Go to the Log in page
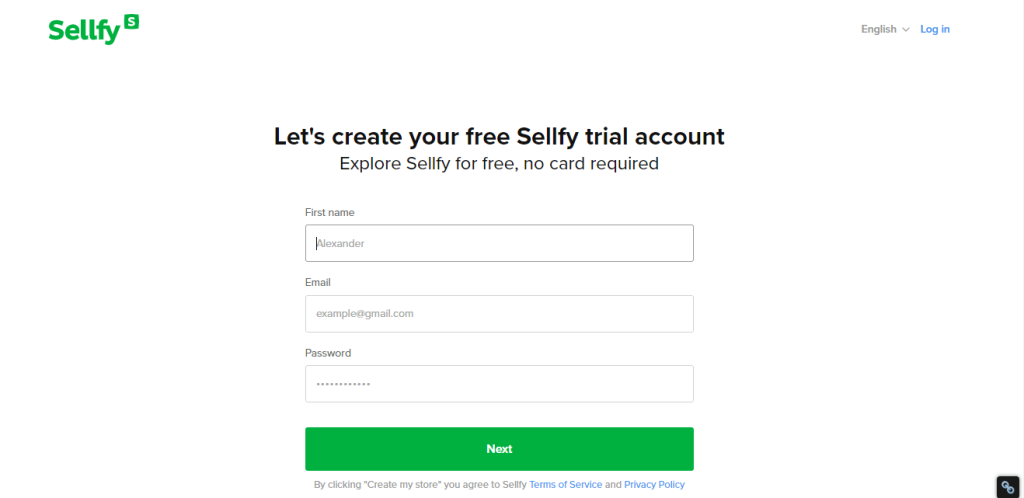1024x498 pixels. point(935,29)
